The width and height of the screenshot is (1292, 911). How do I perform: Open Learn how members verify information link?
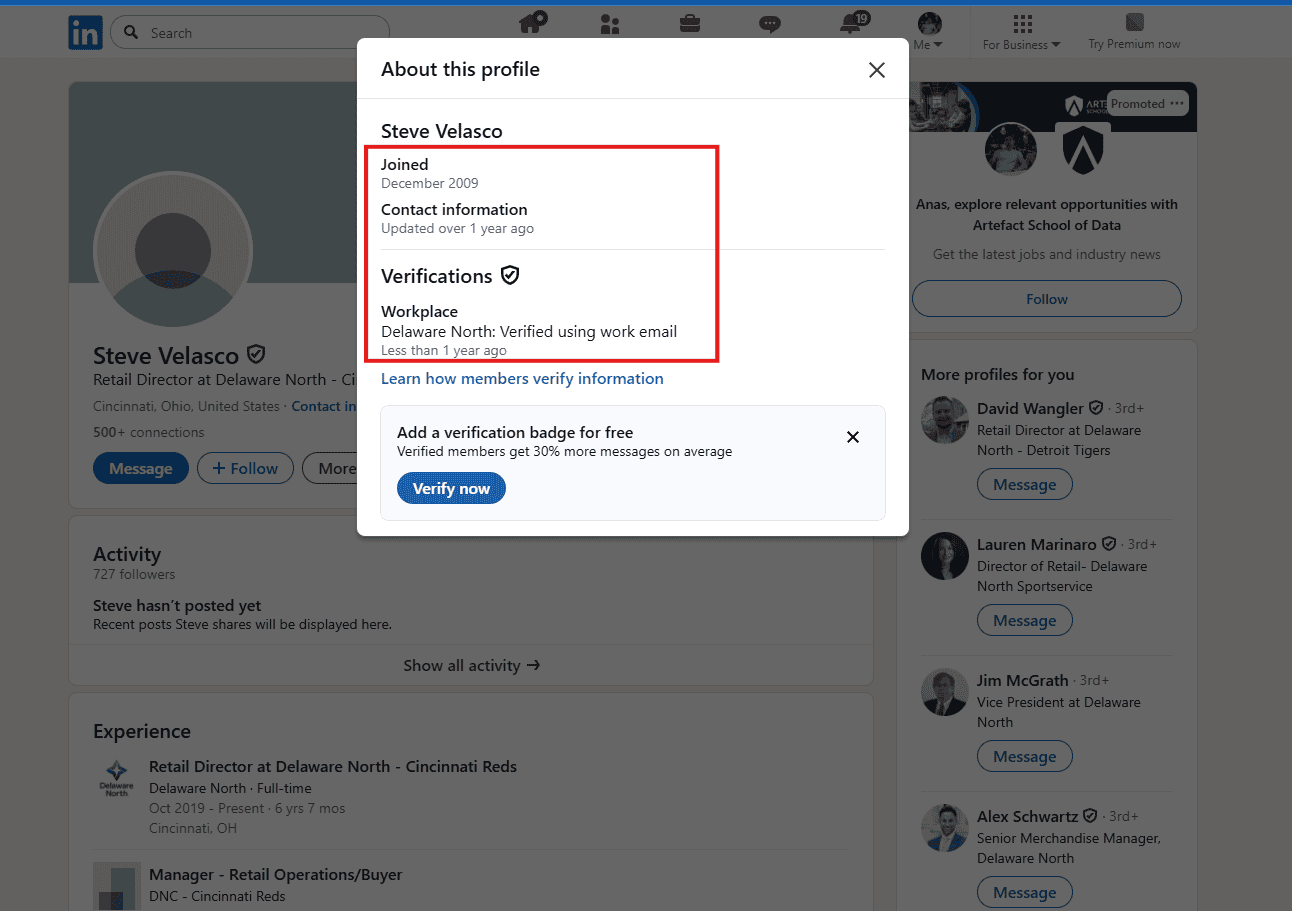522,378
